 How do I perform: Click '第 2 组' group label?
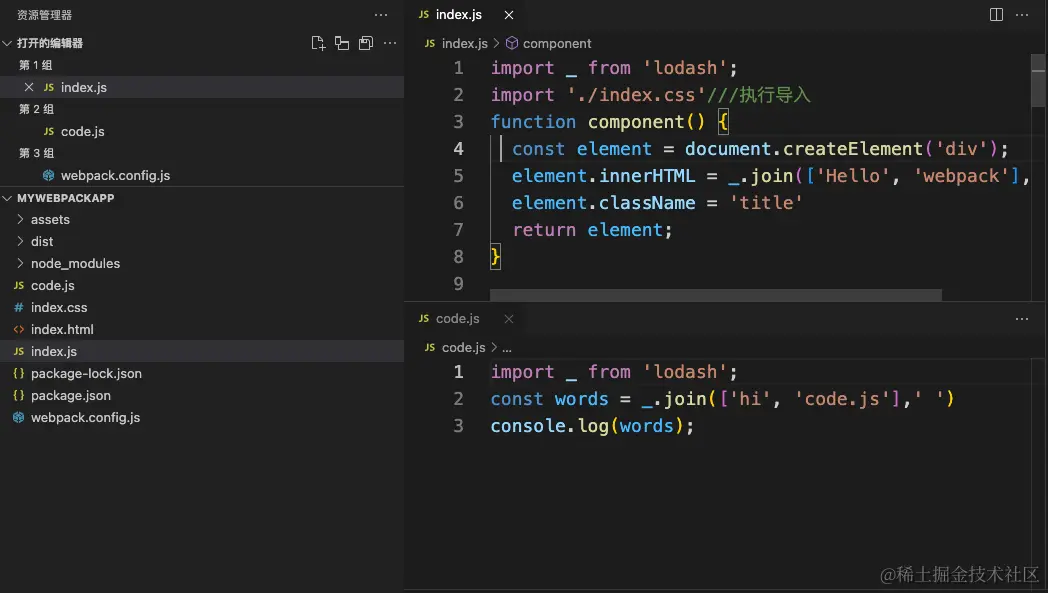pyautogui.click(x=36, y=109)
